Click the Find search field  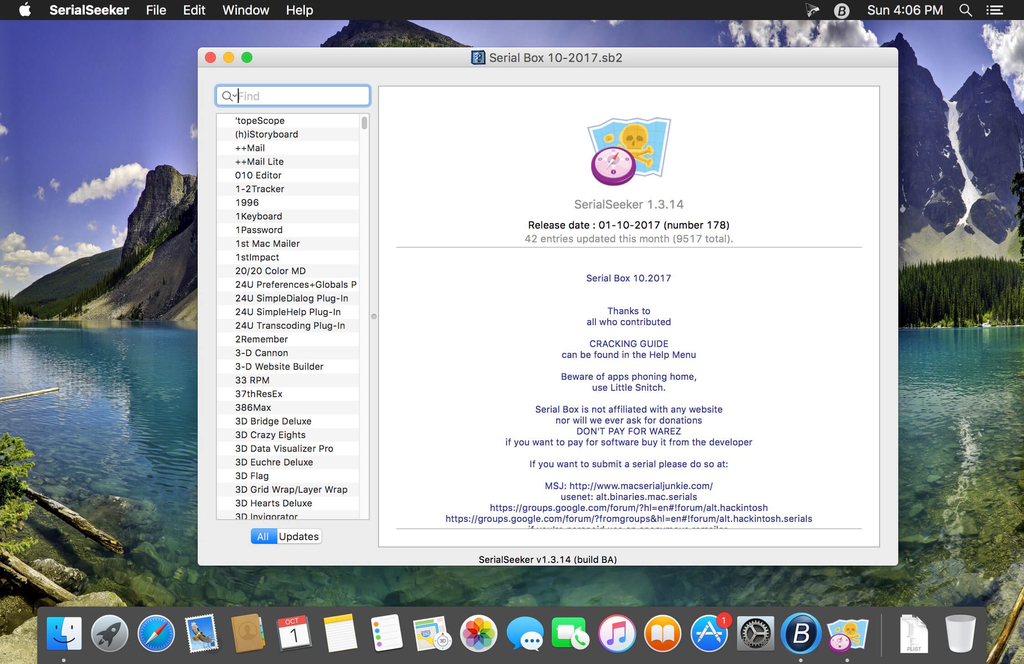(x=300, y=96)
